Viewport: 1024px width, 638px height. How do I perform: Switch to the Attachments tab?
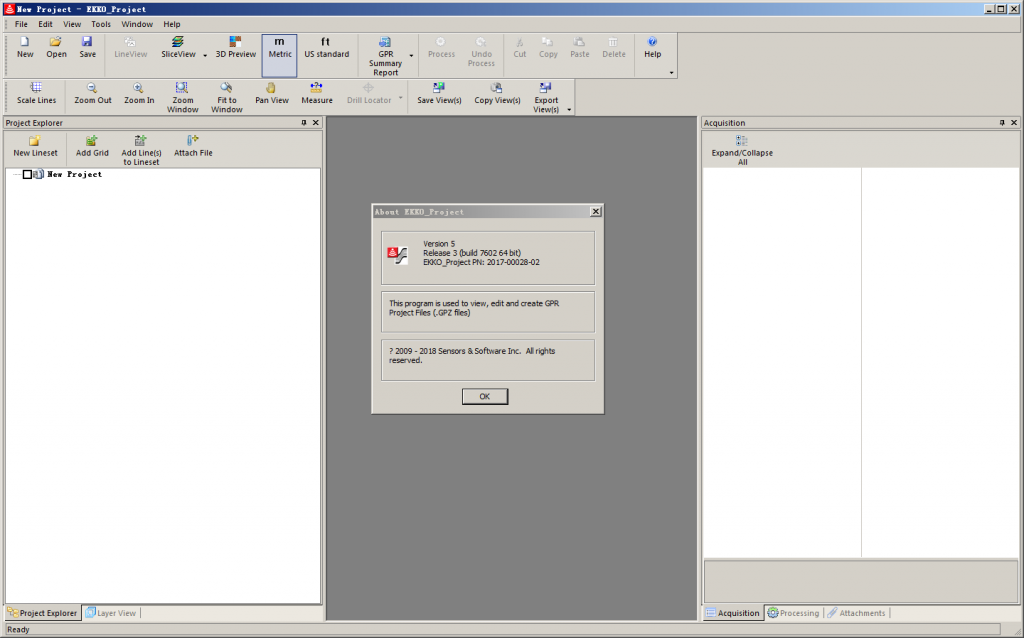856,613
